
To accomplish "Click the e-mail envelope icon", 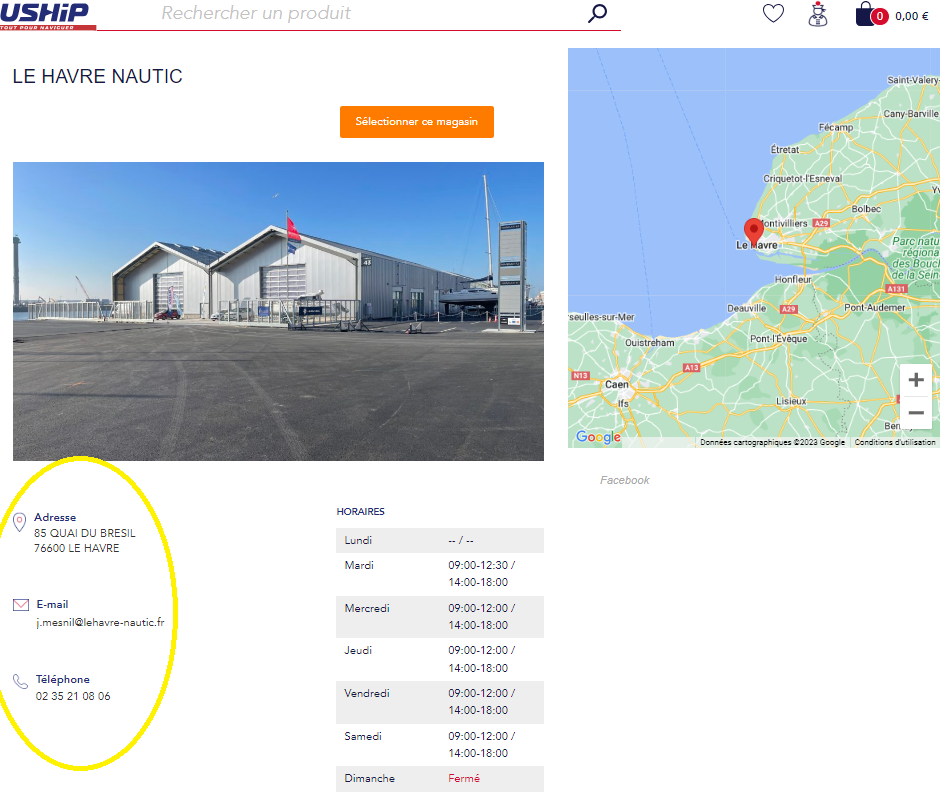I will point(20,605).
